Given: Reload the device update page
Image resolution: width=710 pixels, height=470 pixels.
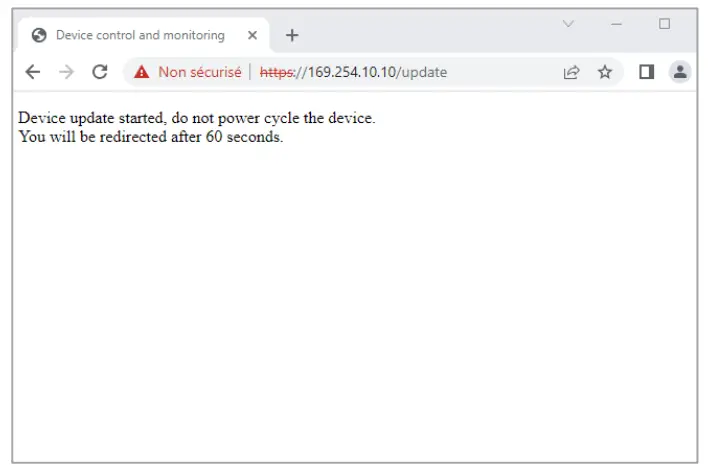Looking at the screenshot, I should pos(99,72).
